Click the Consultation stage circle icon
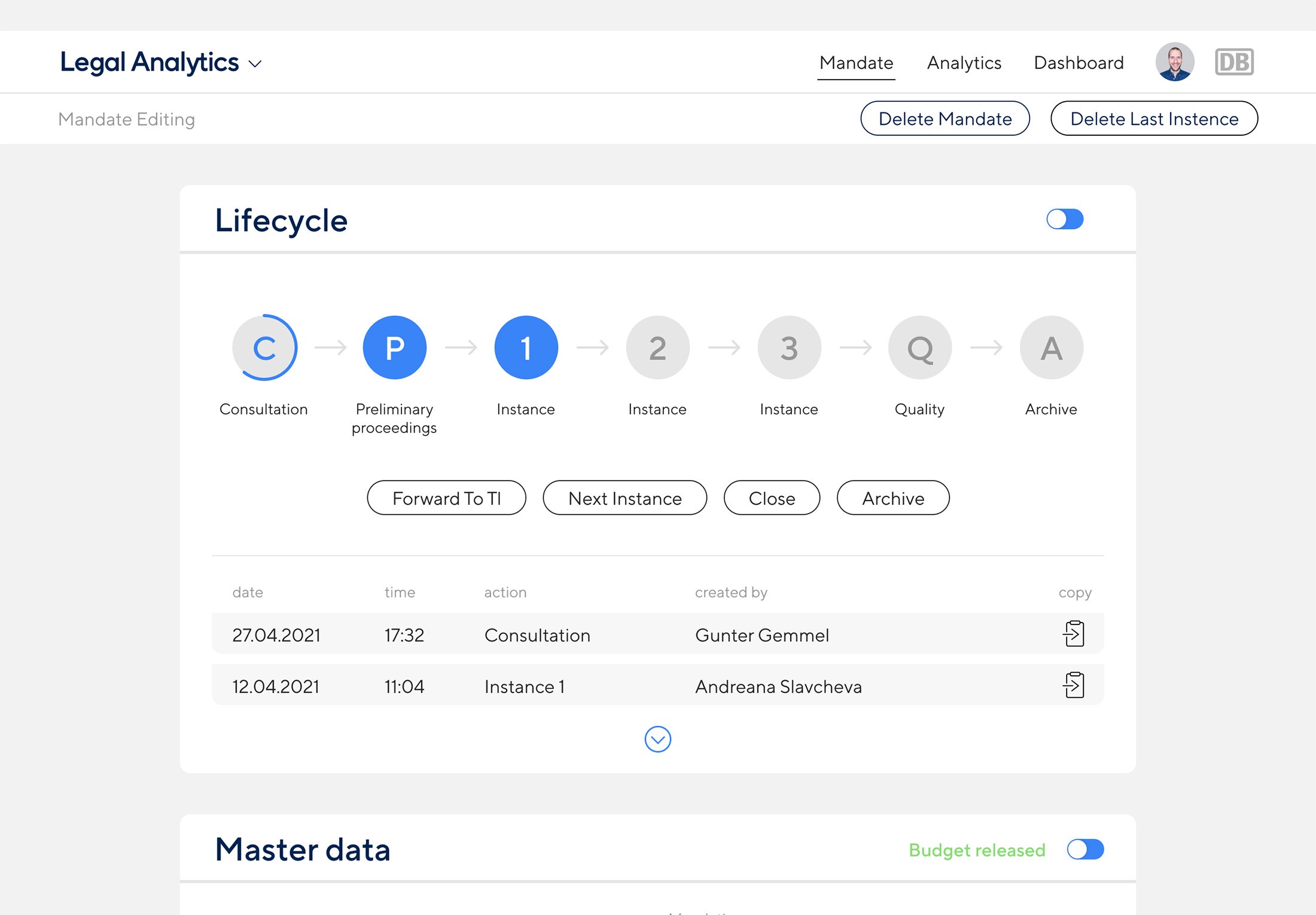Screen dimensions: 1316x915 point(264,347)
